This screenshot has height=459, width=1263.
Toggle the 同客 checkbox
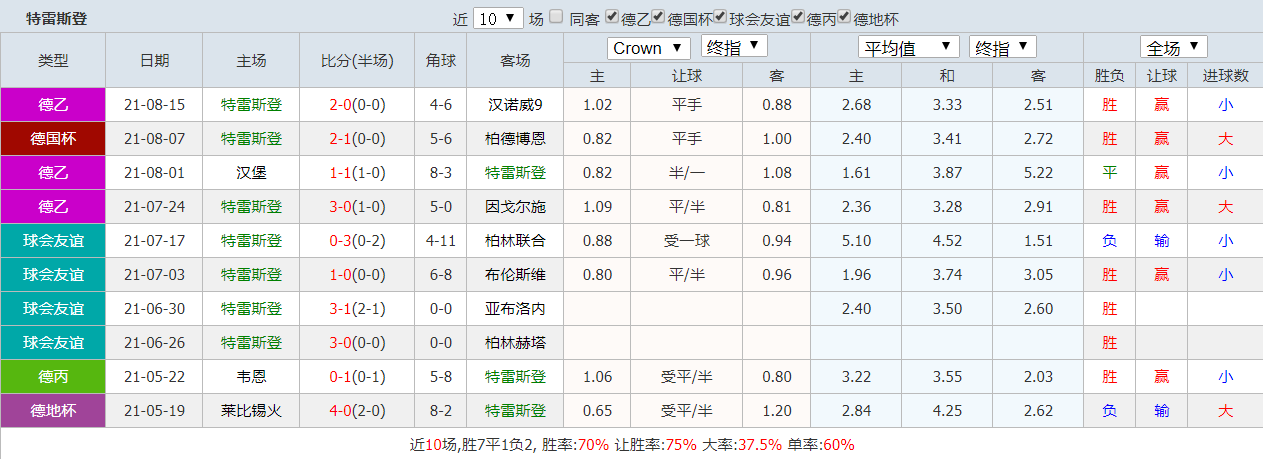557,17
